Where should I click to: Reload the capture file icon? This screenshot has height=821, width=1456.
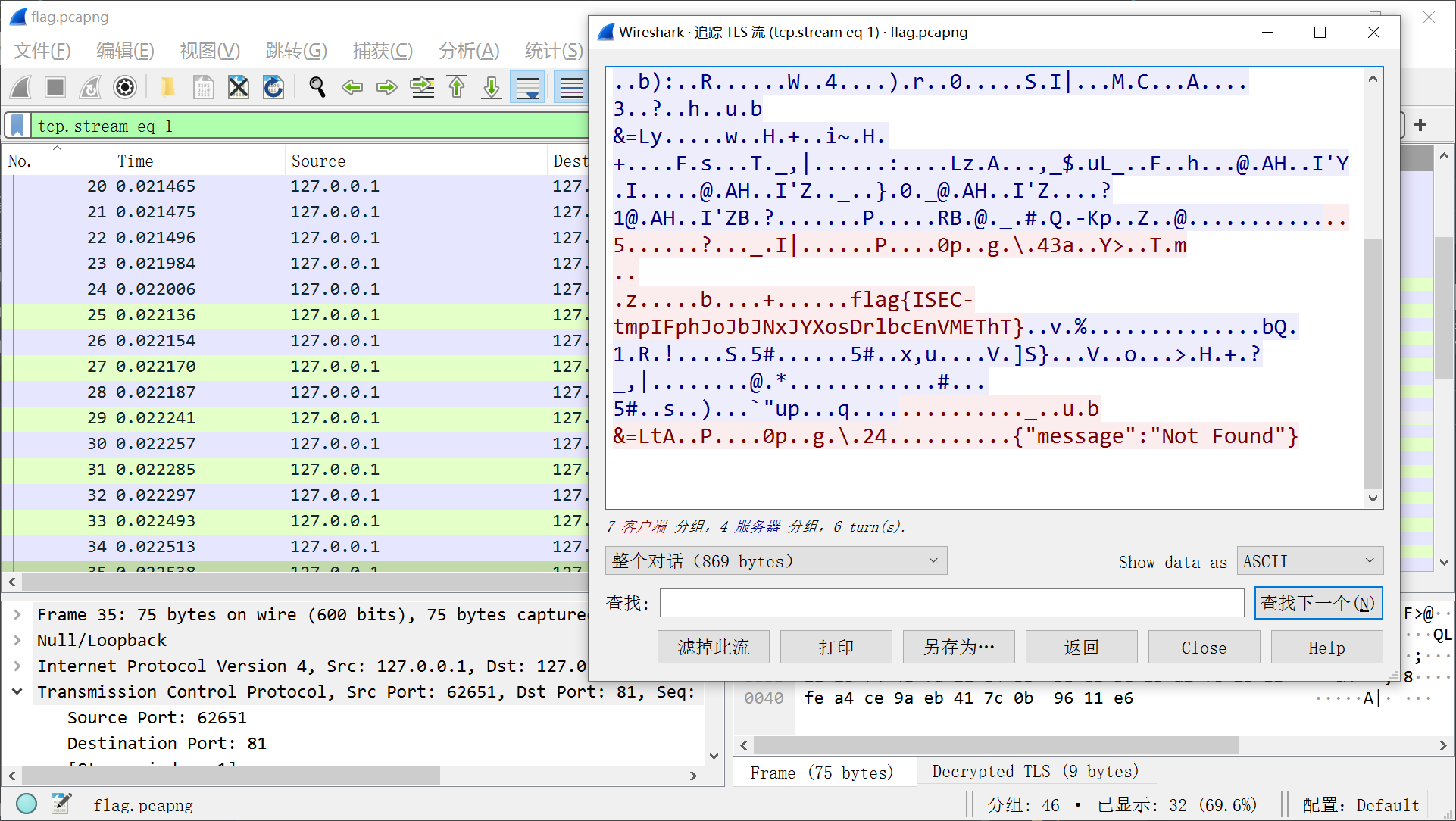pyautogui.click(x=273, y=88)
